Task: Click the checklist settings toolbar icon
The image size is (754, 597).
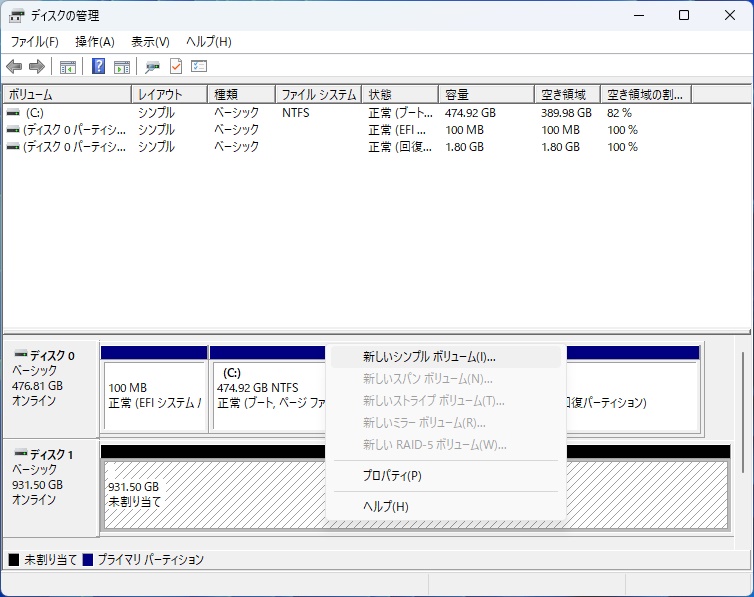Action: pos(199,67)
